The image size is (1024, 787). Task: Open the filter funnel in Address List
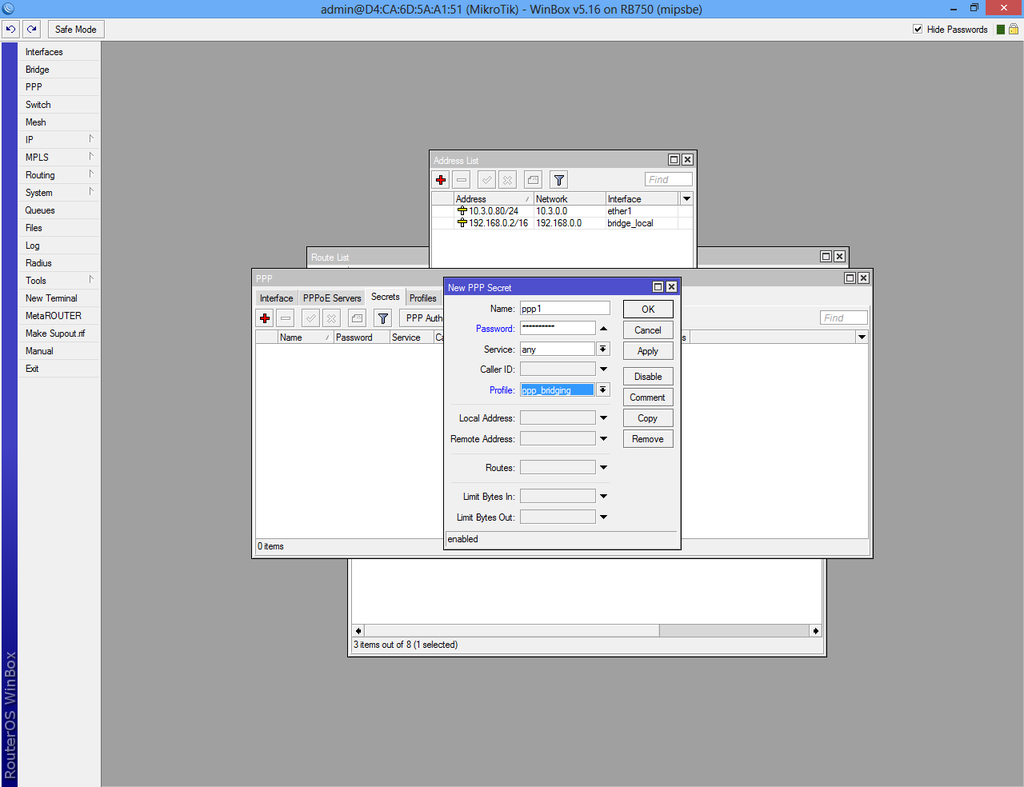(559, 180)
